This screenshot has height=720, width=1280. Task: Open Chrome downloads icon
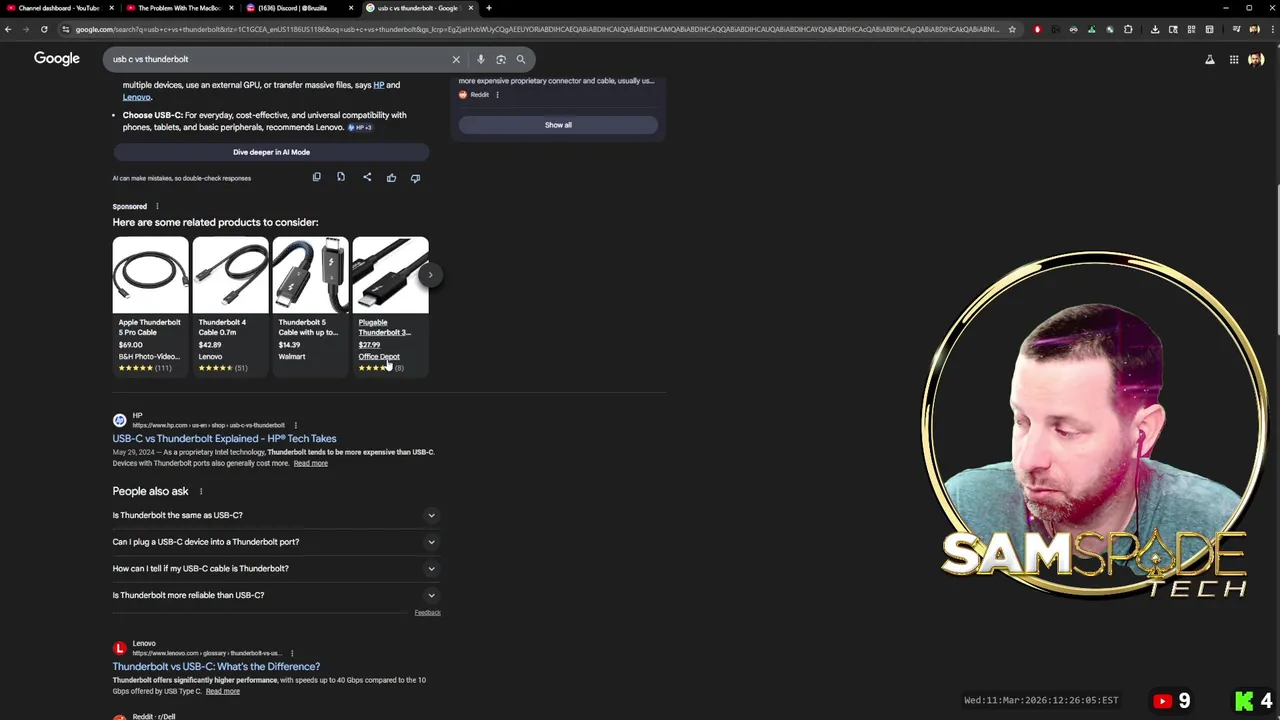click(x=1155, y=29)
